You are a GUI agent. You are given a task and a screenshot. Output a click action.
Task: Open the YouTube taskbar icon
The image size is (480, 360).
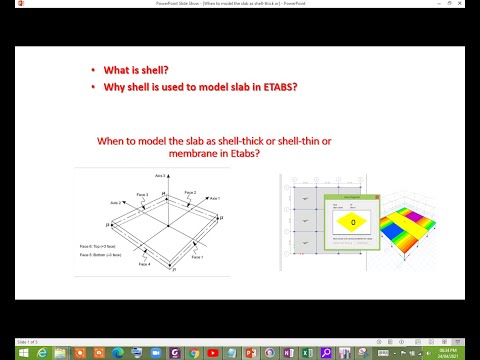213,353
